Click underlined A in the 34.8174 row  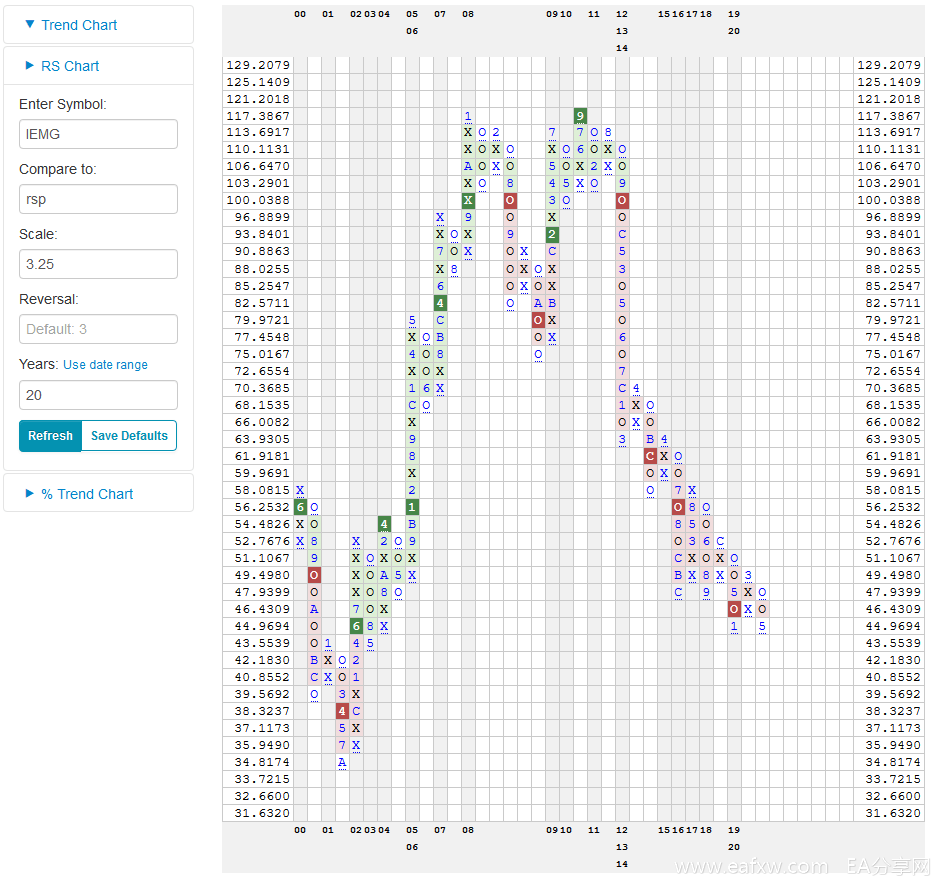coord(342,762)
